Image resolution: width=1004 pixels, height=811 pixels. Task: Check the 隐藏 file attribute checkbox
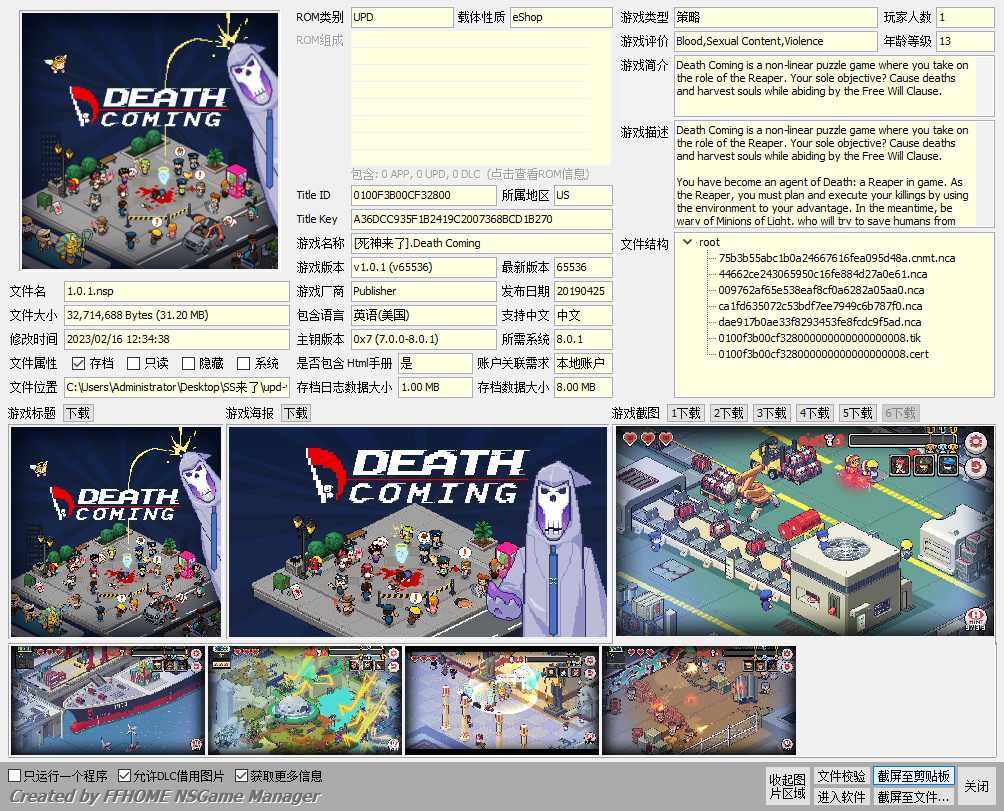(x=188, y=363)
